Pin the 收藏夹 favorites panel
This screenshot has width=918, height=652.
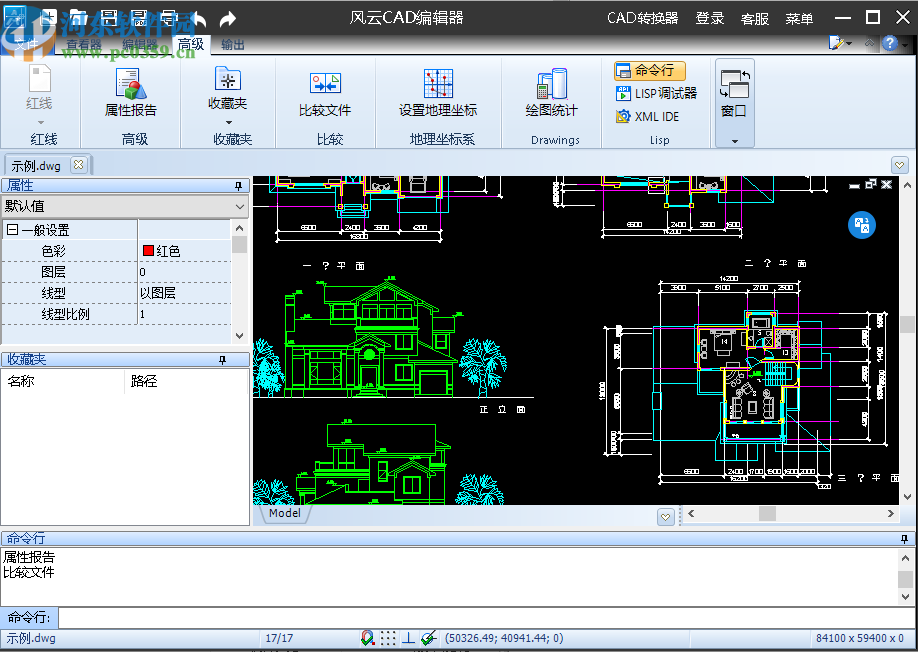(222, 359)
